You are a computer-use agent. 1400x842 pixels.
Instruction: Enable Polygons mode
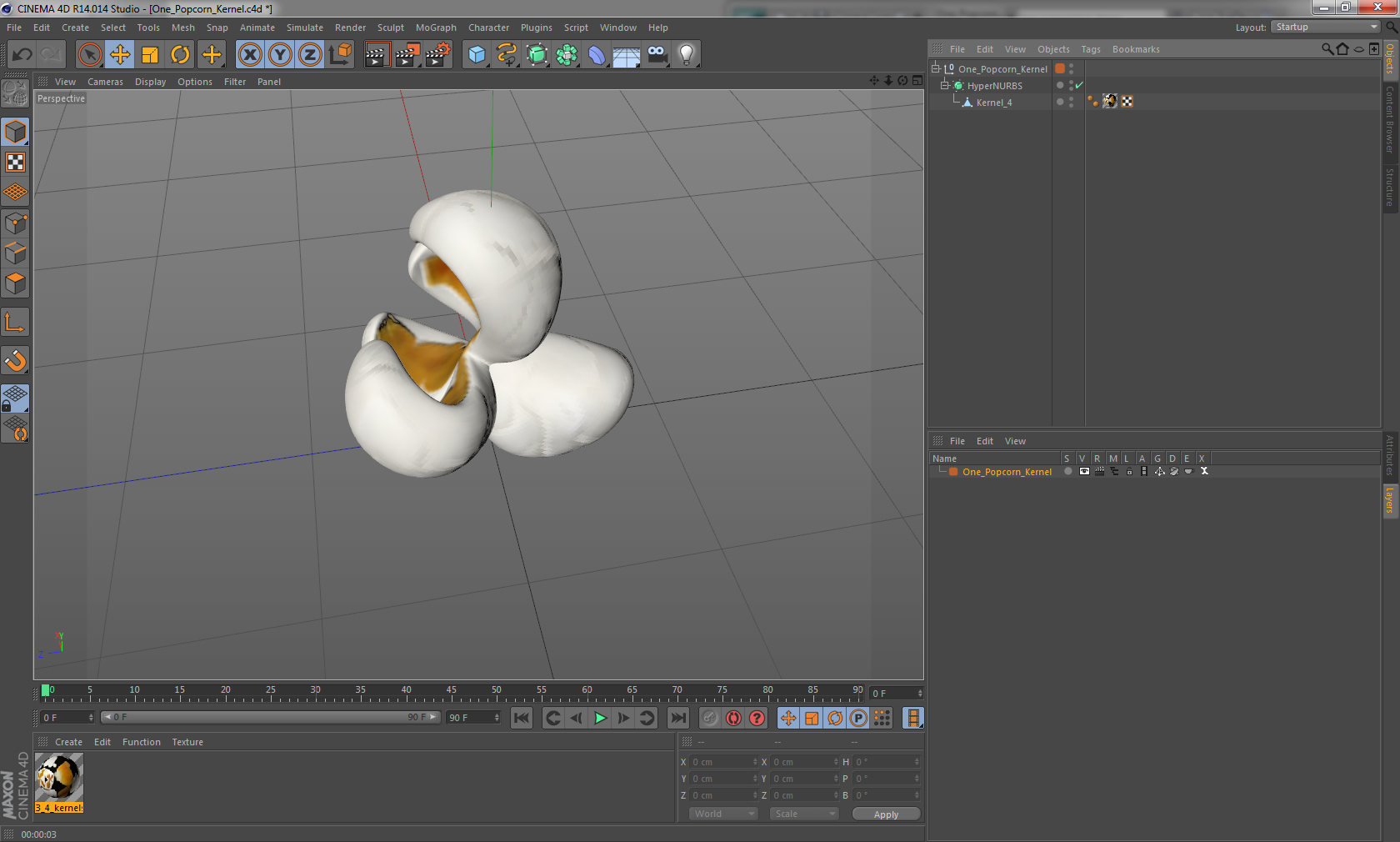15,283
